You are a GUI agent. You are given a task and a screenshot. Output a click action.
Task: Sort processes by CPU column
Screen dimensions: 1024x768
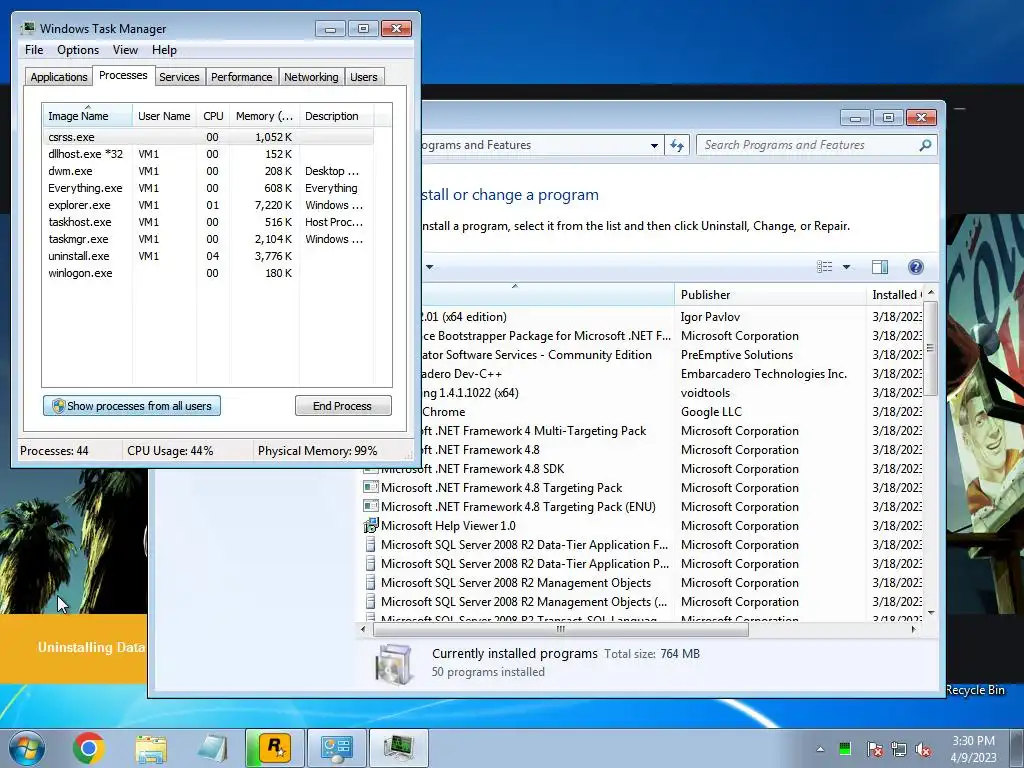coord(213,116)
